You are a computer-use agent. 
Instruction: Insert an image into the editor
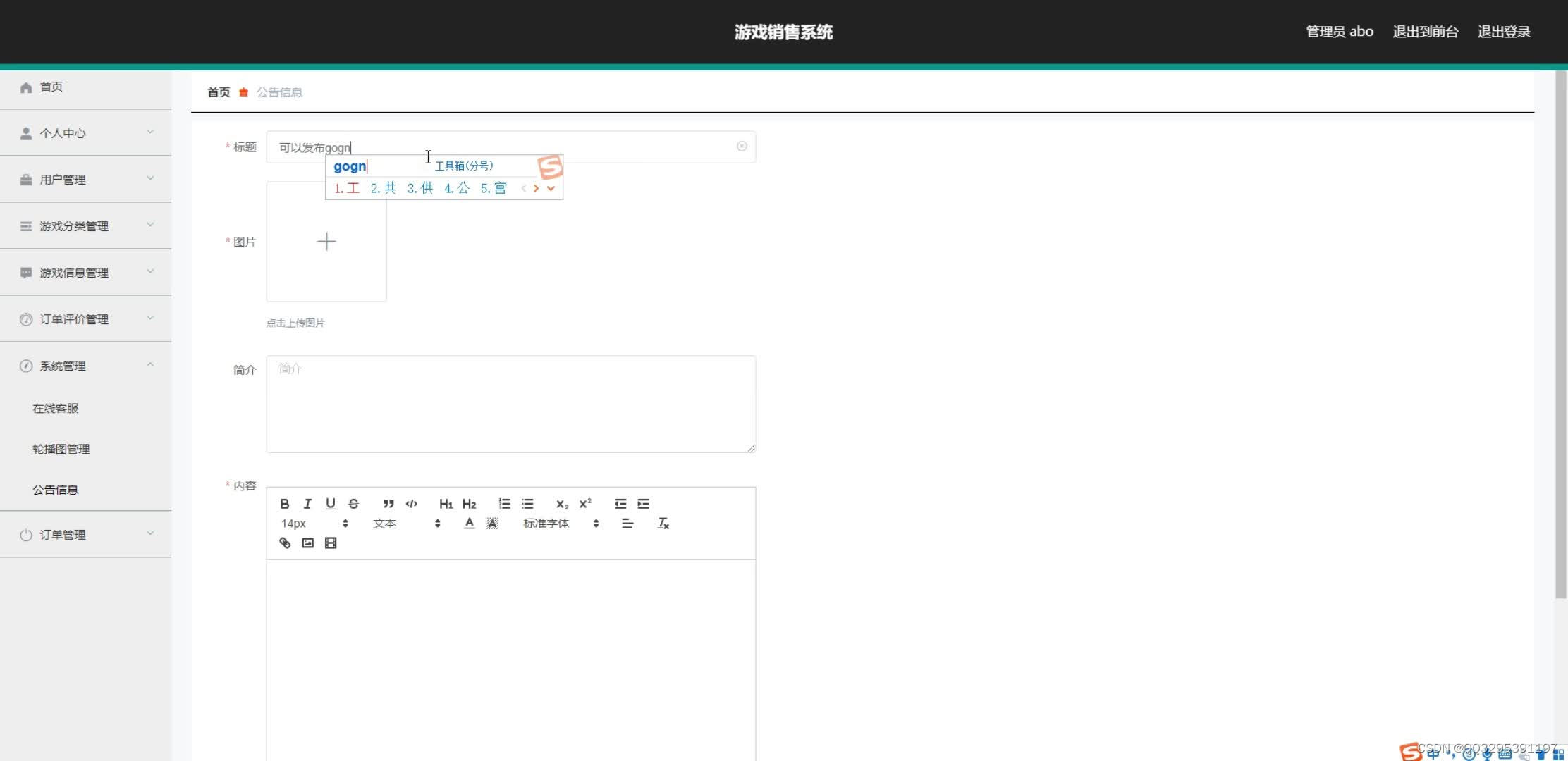[307, 543]
